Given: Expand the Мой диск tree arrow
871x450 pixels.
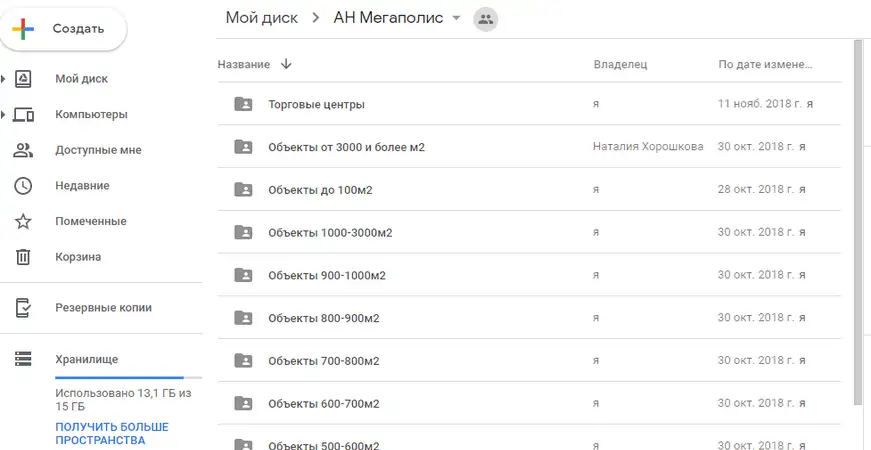Looking at the screenshot, I should [3, 79].
